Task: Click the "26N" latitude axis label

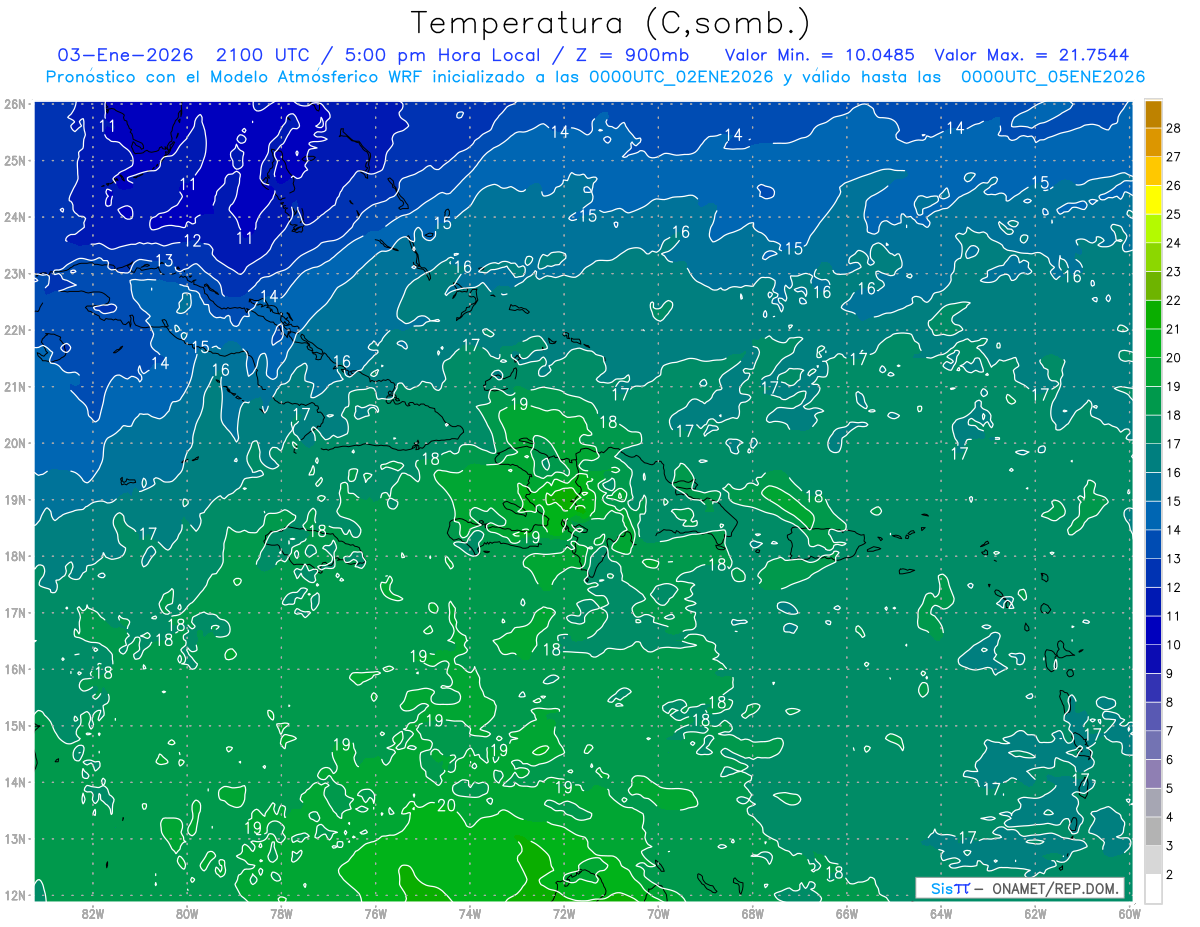Action: 15,104
